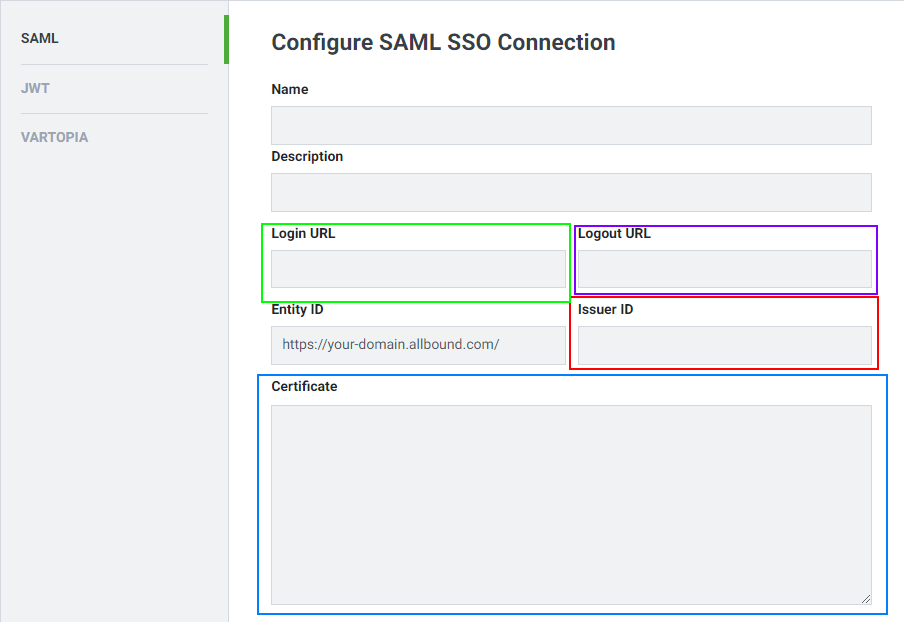904x622 pixels.
Task: Click the "Certificate" label text
Action: 304,386
